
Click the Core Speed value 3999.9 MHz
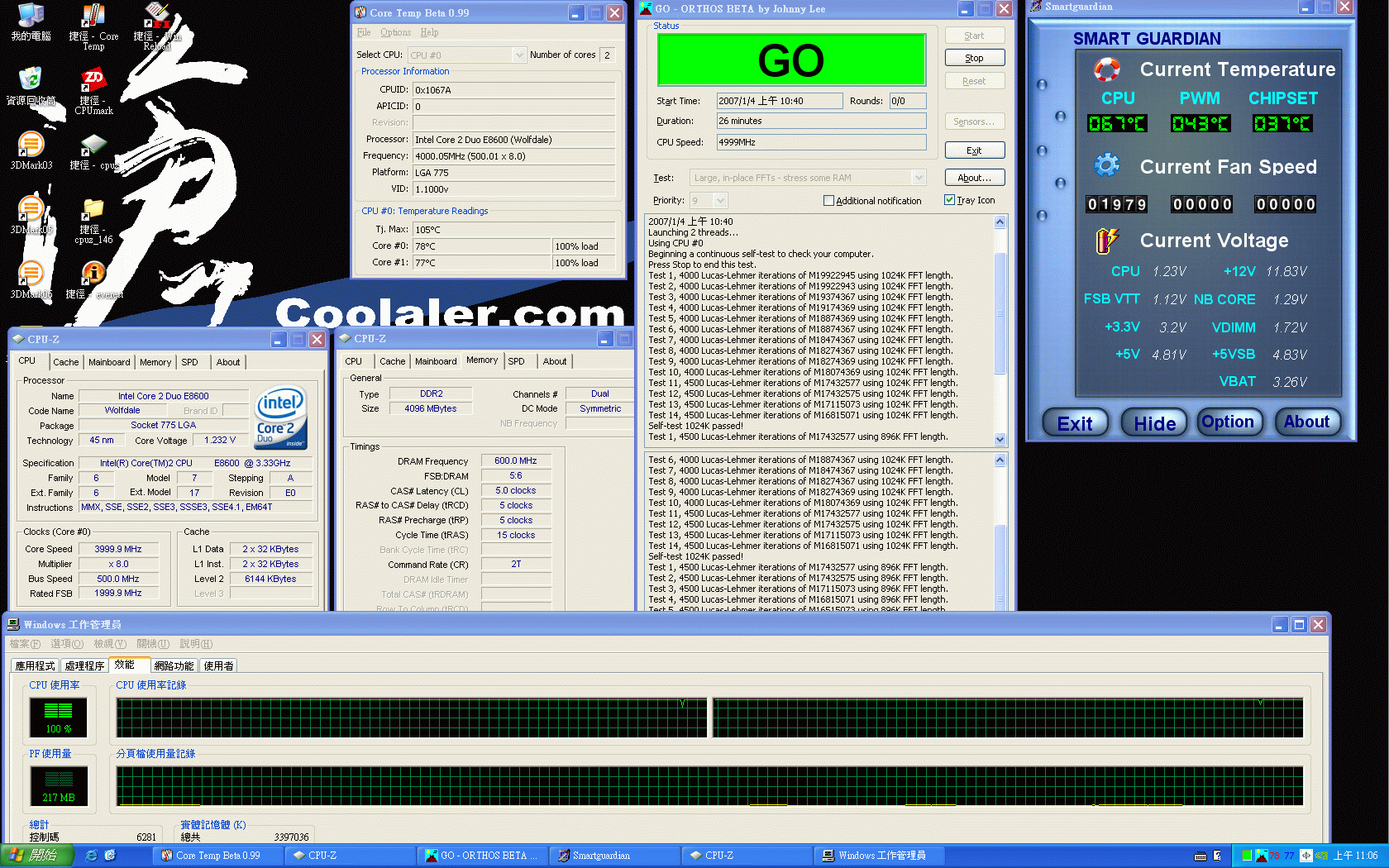118,549
